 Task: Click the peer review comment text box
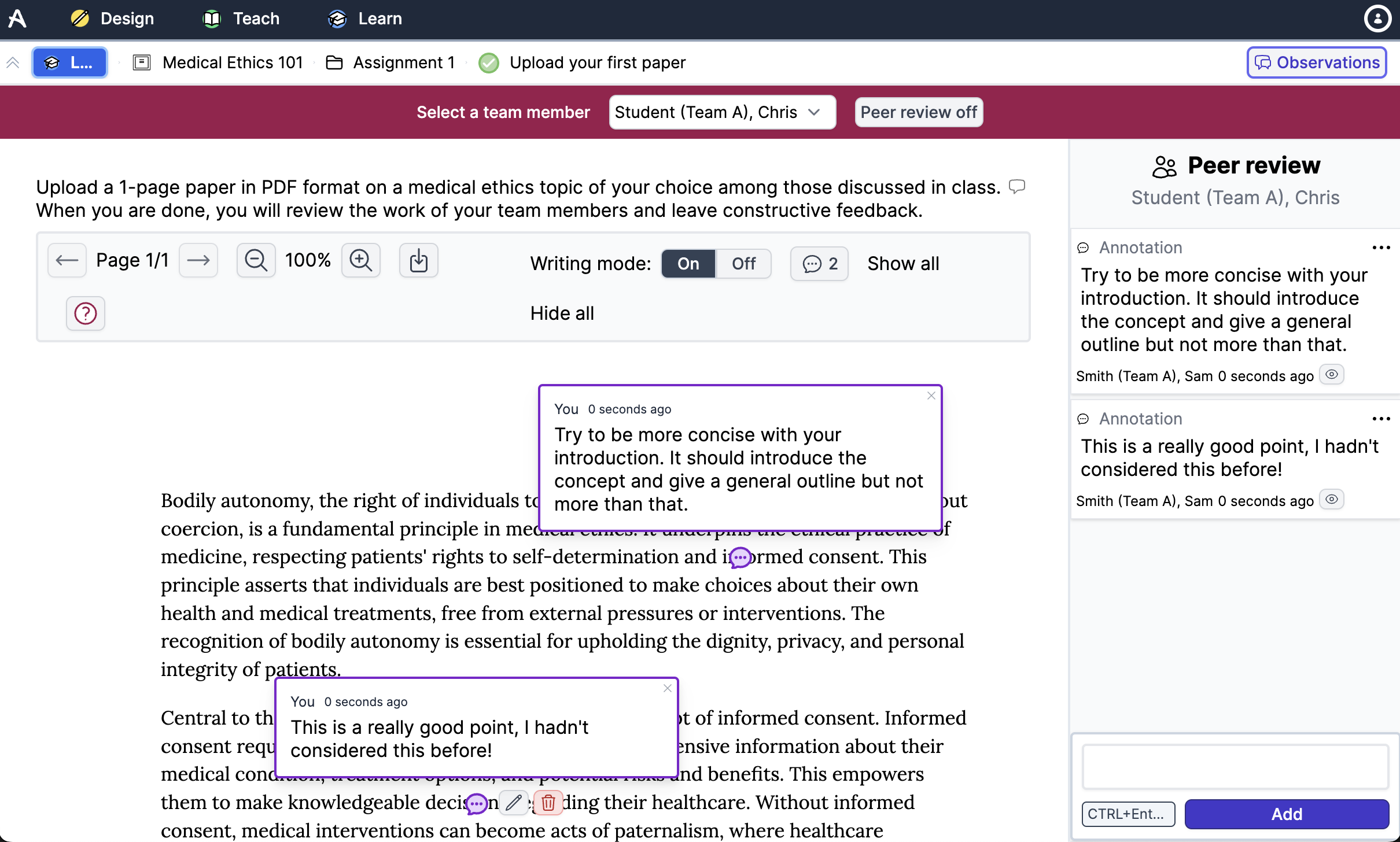point(1235,767)
